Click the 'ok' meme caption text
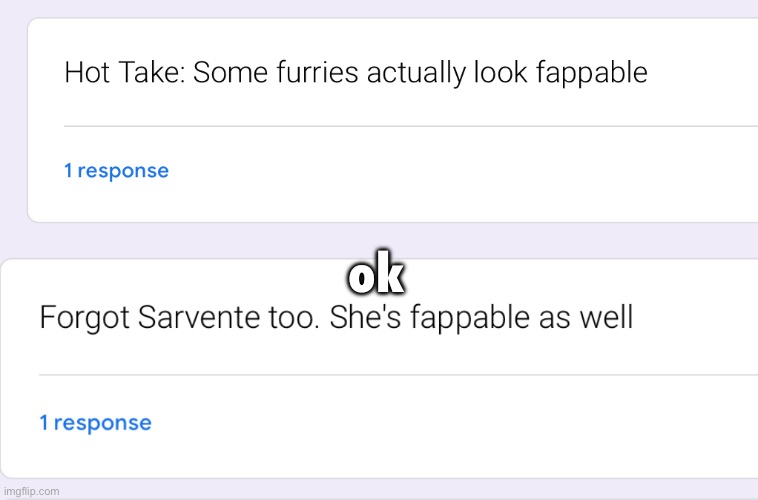 (x=376, y=273)
